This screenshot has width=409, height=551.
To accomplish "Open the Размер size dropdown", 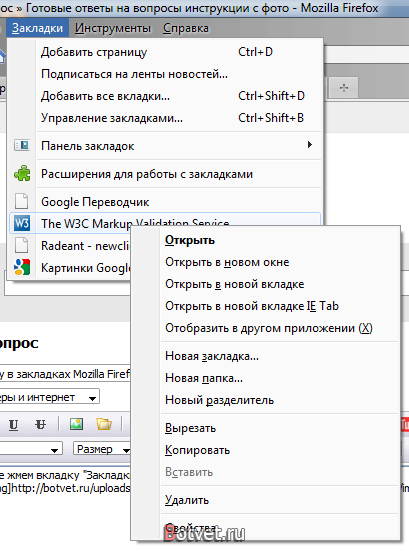I will (x=102, y=449).
